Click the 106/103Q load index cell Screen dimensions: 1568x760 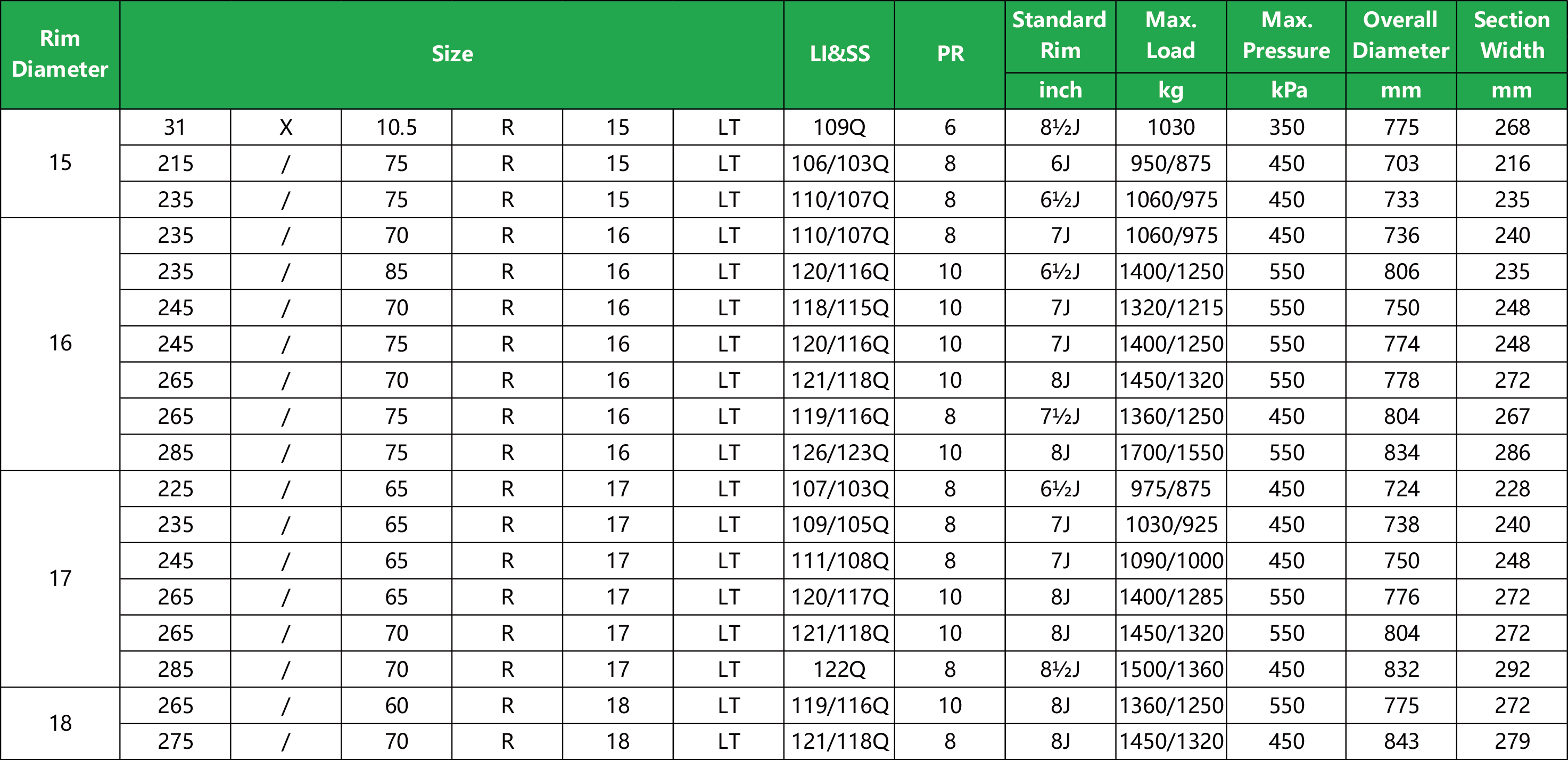click(839, 163)
